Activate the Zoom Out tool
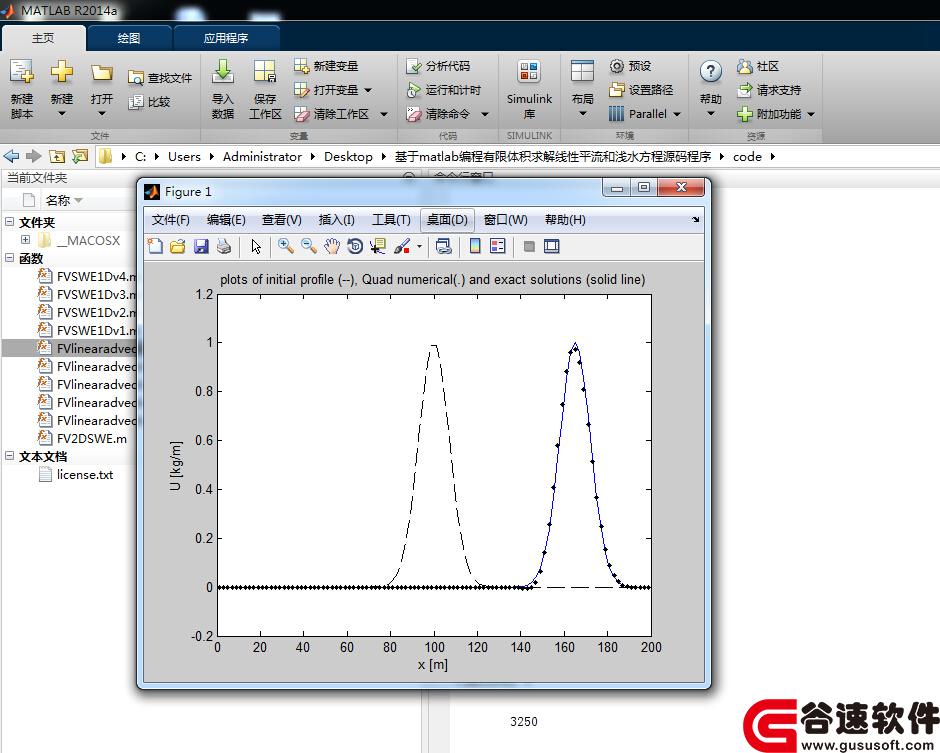Image resolution: width=940 pixels, height=753 pixels. point(308,246)
